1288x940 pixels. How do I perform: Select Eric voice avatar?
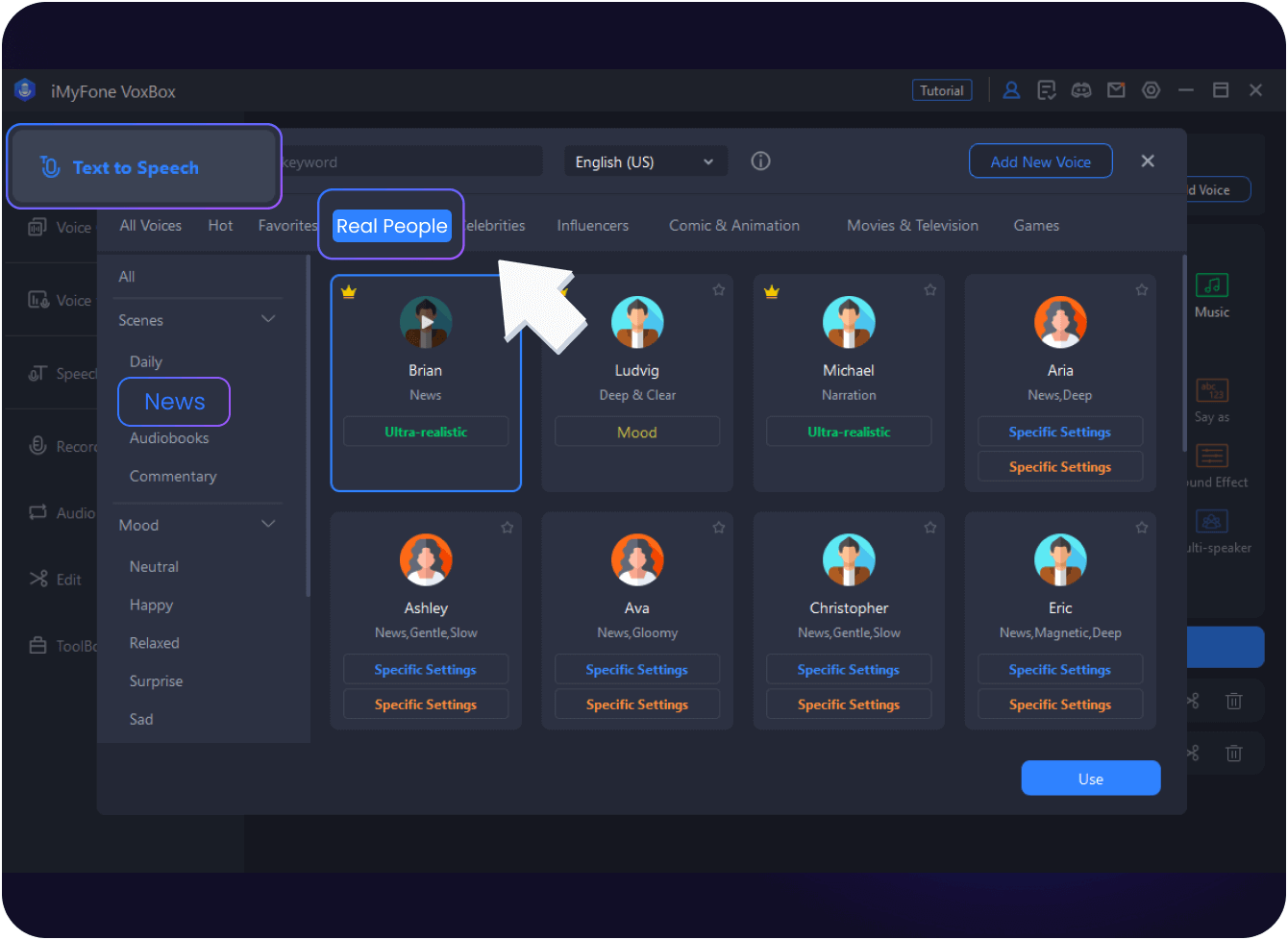click(x=1060, y=559)
